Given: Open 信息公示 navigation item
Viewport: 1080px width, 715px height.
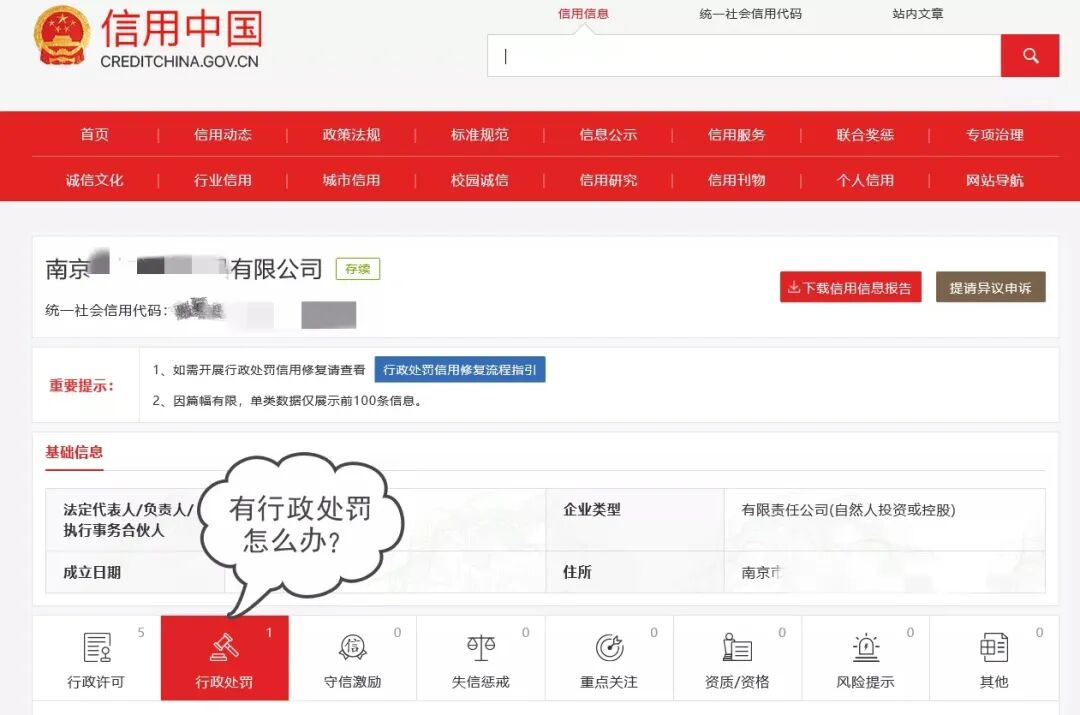Looking at the screenshot, I should 608,134.
